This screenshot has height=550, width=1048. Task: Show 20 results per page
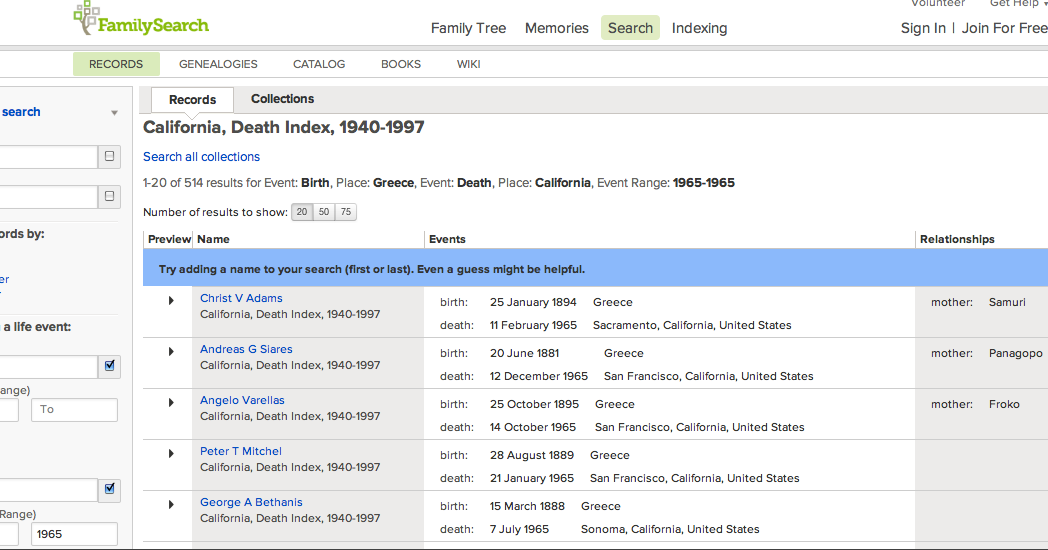(x=302, y=212)
